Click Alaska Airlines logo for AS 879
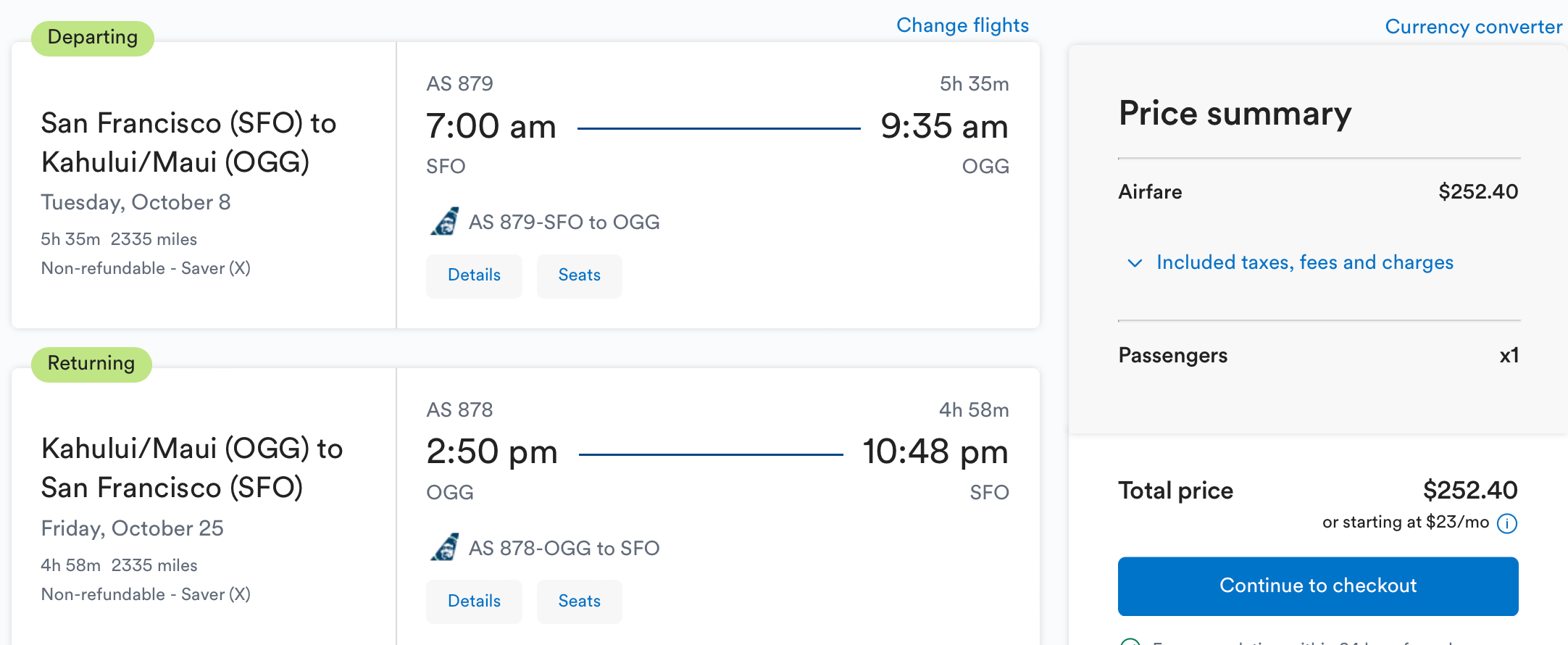This screenshot has width=1568, height=645. click(445, 221)
